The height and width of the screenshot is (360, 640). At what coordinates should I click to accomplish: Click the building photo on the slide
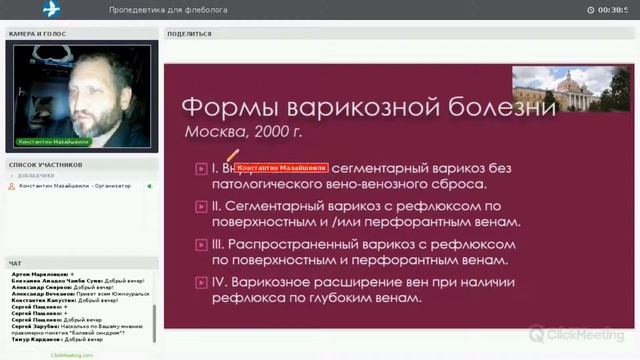571,89
